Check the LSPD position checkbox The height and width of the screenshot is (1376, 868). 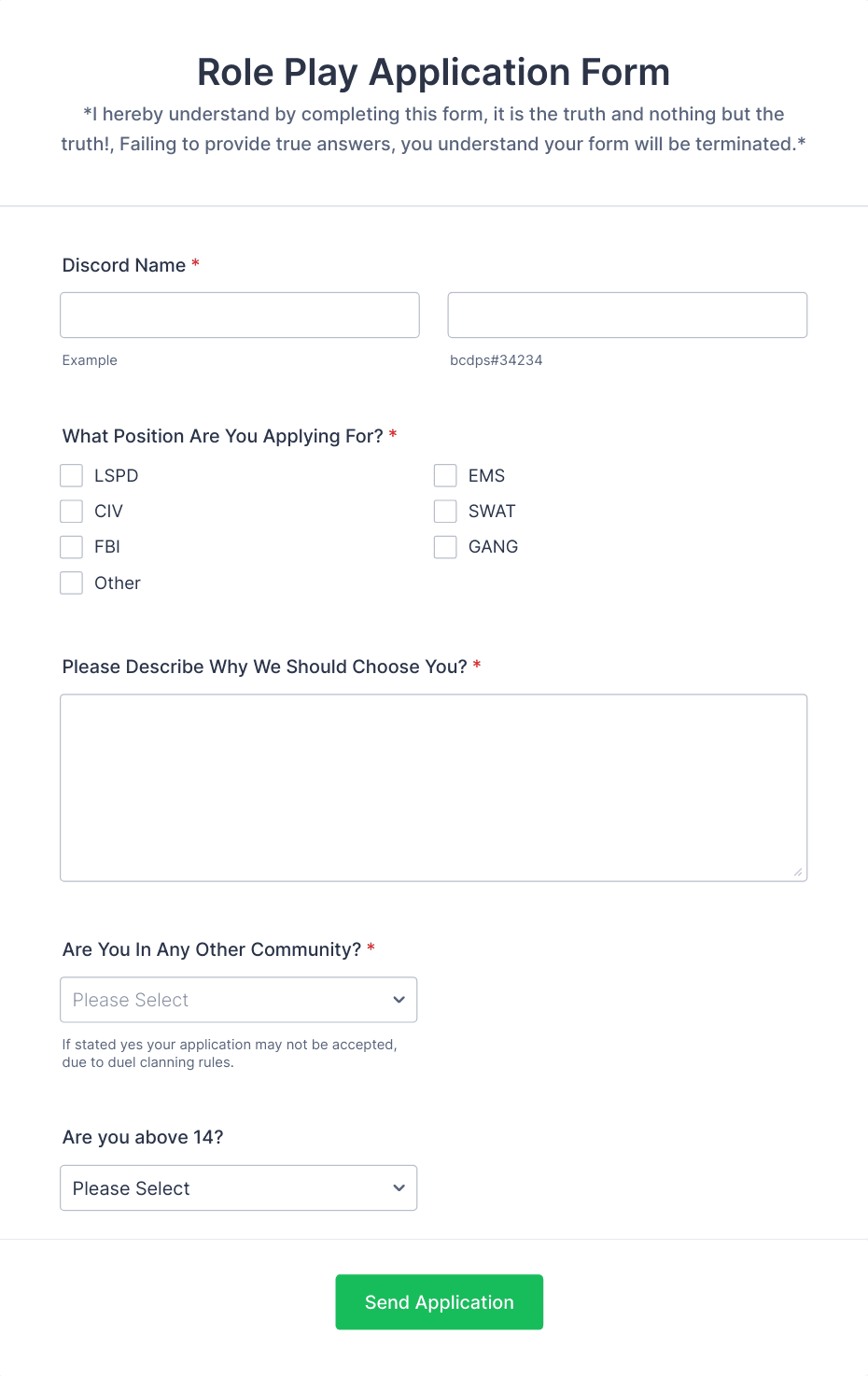point(72,476)
